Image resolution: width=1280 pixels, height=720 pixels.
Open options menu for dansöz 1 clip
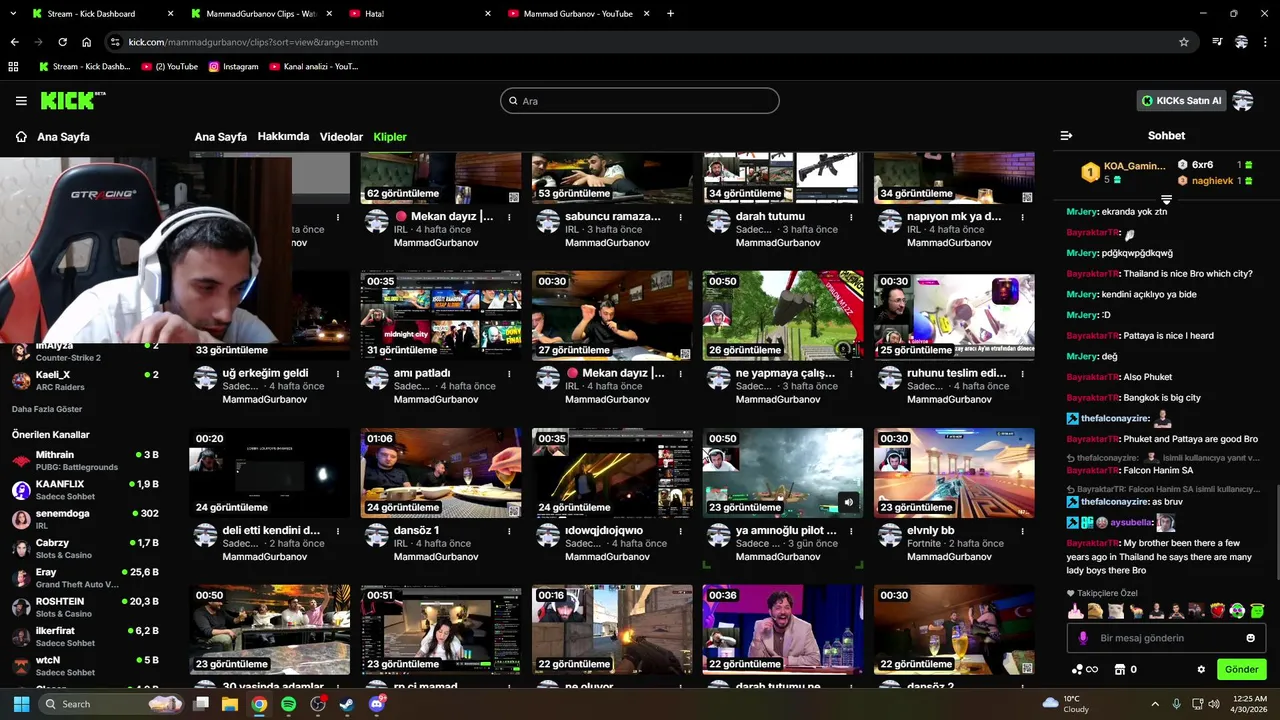[x=510, y=531]
